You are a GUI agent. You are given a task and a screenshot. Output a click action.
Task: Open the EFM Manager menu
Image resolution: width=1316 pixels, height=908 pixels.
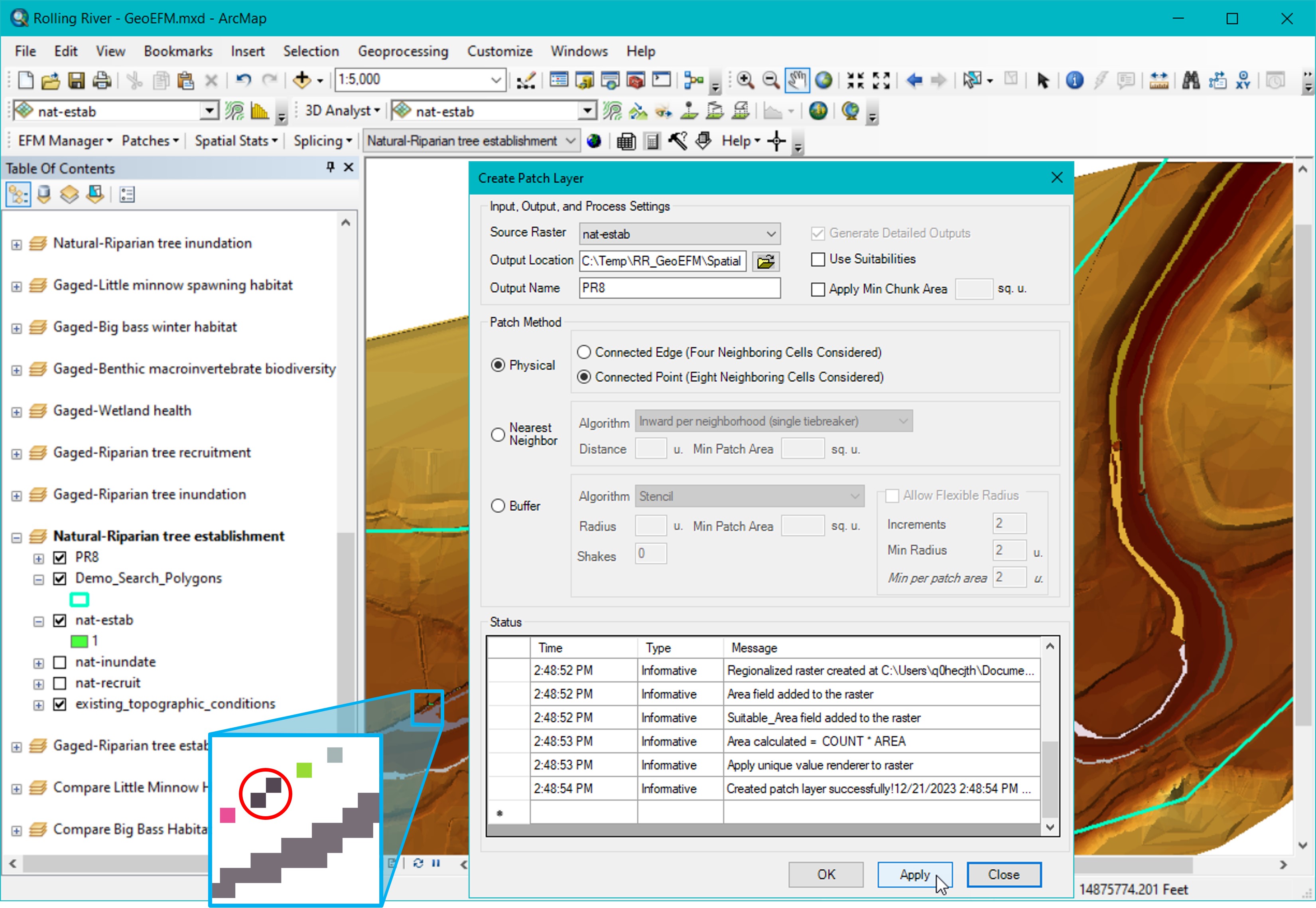[x=64, y=140]
